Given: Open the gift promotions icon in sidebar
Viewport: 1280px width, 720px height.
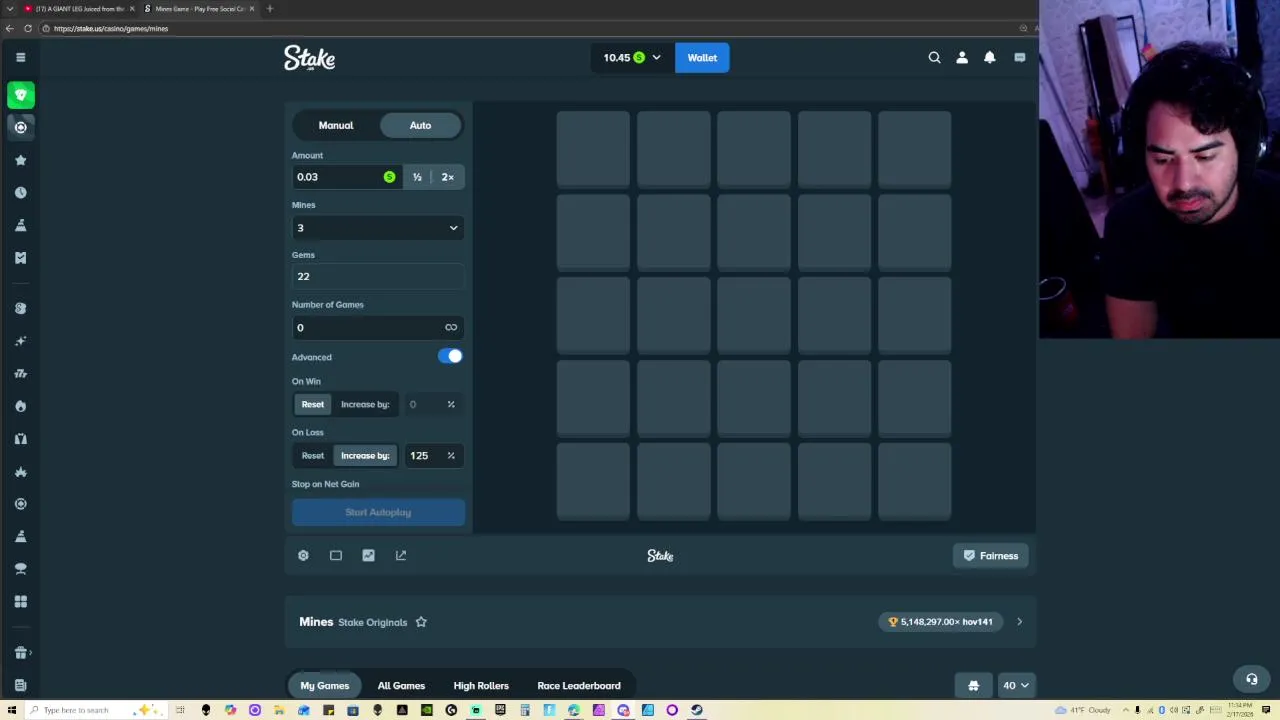Looking at the screenshot, I should point(20,653).
